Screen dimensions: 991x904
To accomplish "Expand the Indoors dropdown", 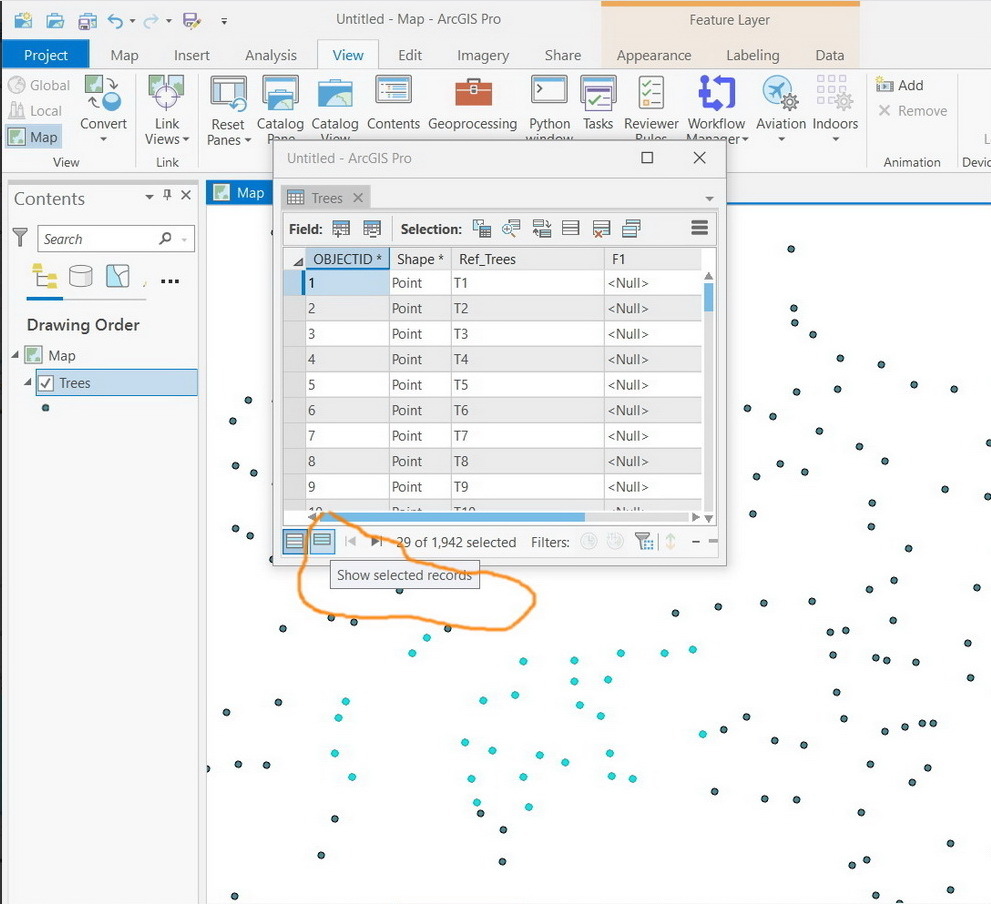I will tap(836, 139).
